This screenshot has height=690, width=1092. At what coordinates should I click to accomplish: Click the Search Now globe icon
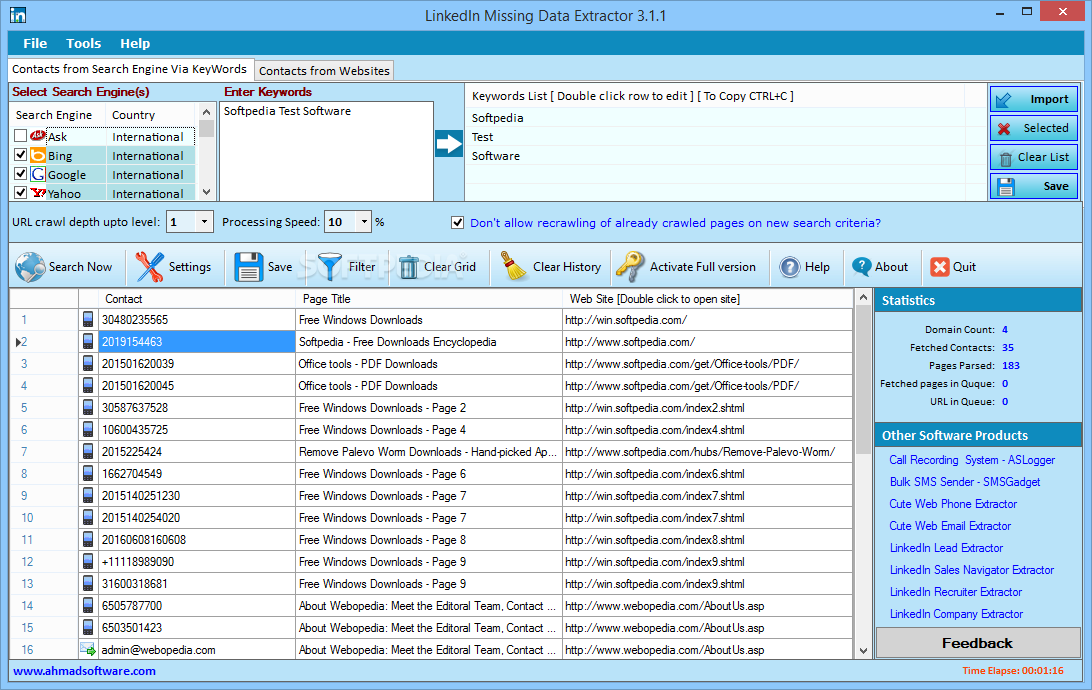click(30, 267)
